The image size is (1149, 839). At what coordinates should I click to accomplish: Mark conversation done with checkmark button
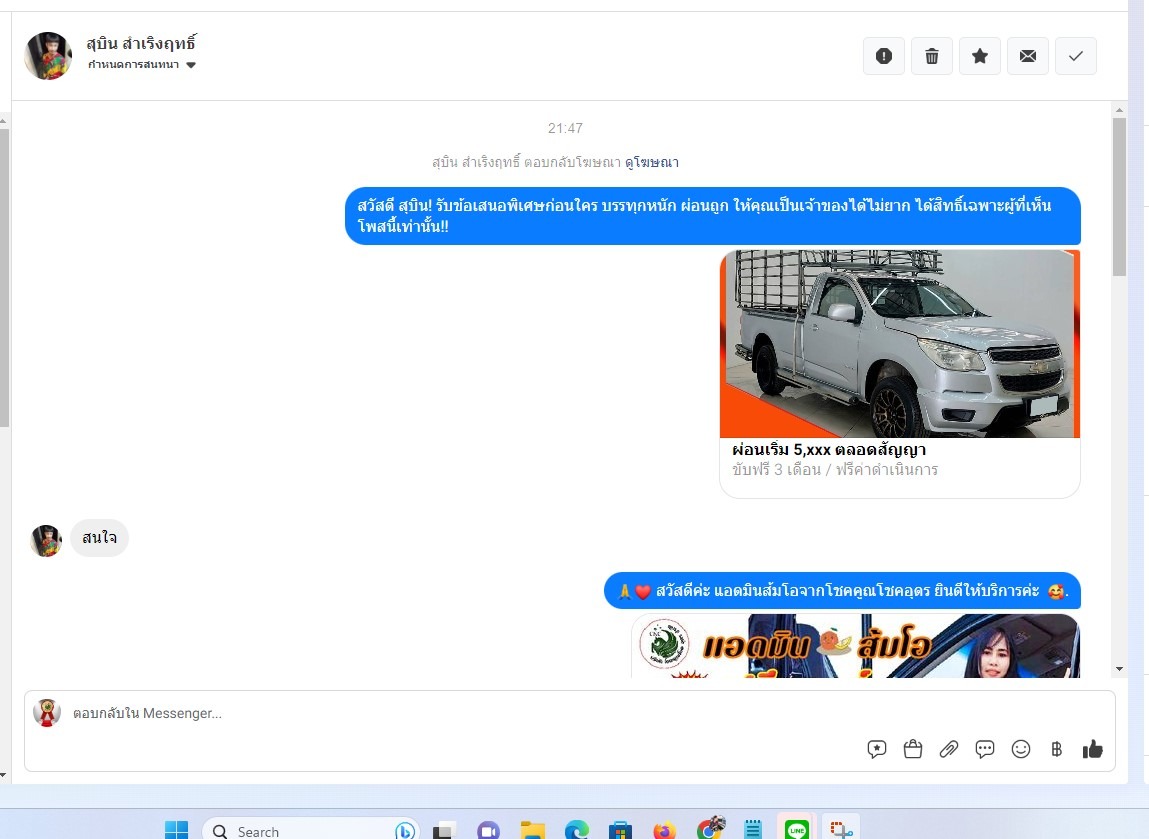coord(1076,56)
